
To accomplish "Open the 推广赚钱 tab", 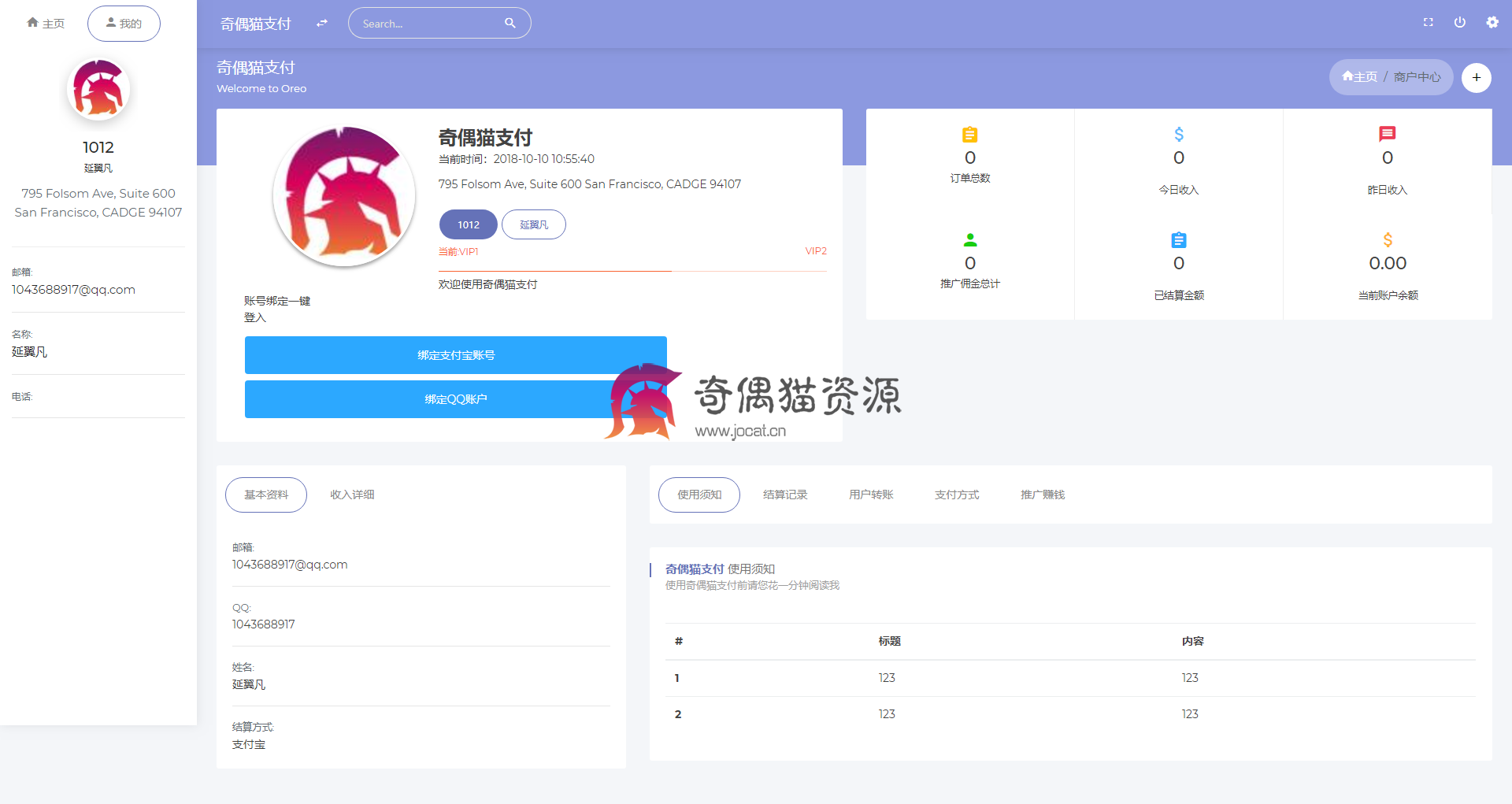I will tap(1043, 495).
